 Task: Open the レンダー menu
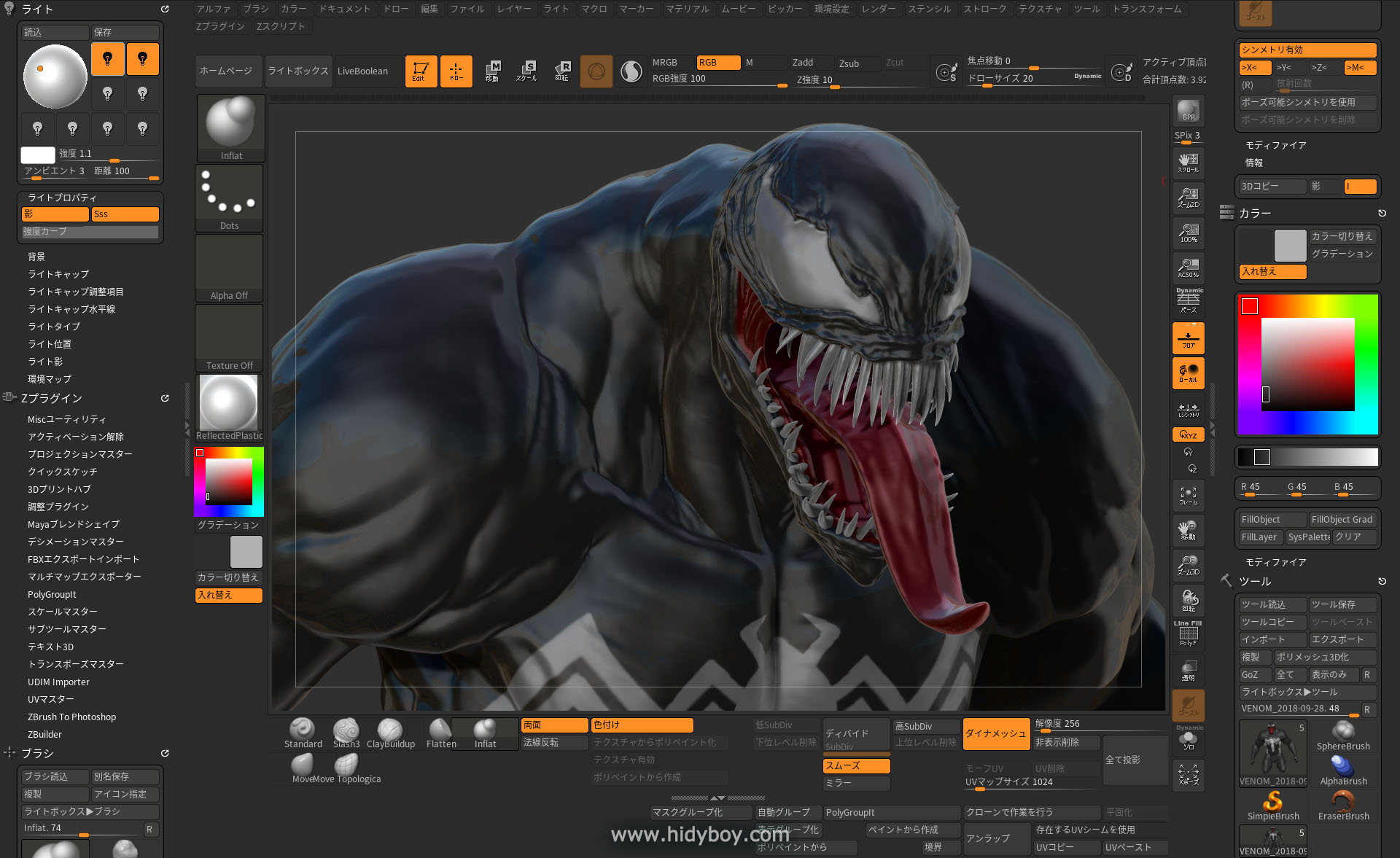coord(879,9)
